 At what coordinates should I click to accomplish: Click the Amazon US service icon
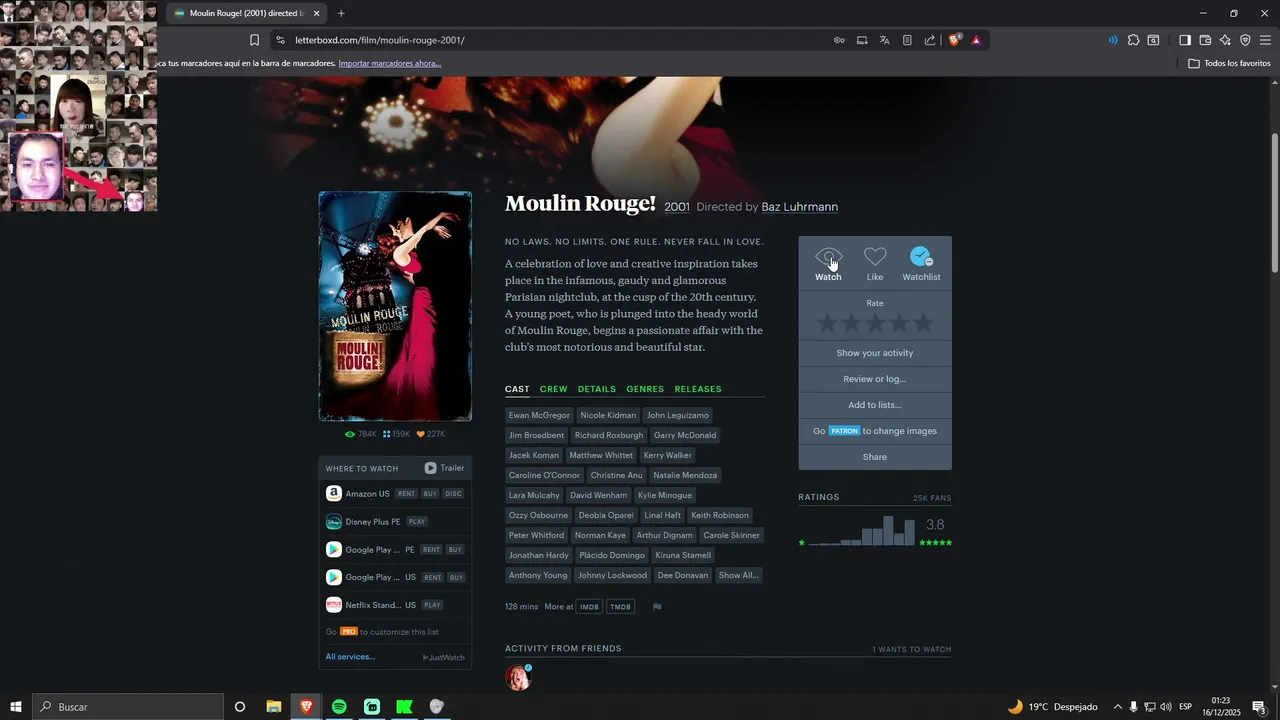(334, 493)
